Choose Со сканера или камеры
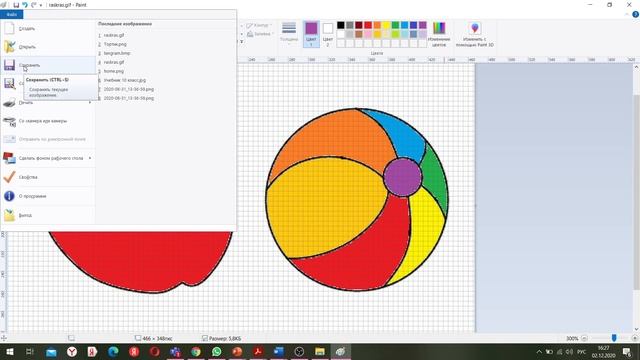The height and width of the screenshot is (360, 640). (x=48, y=121)
